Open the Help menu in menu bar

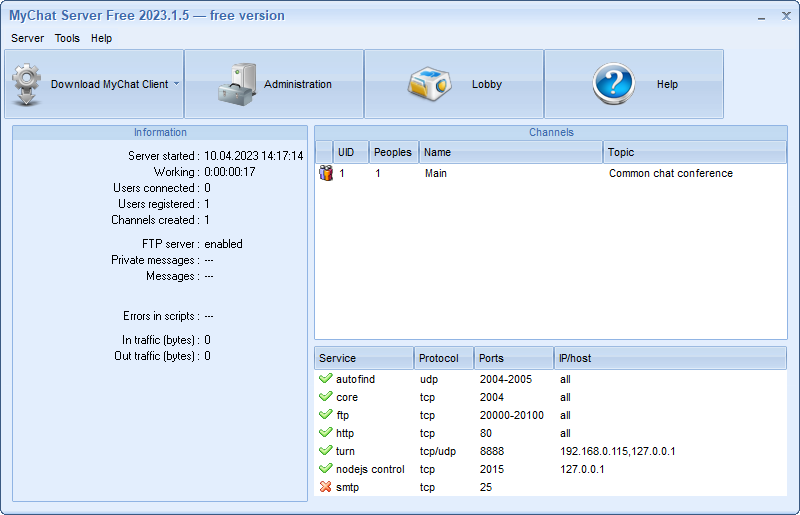coord(102,38)
